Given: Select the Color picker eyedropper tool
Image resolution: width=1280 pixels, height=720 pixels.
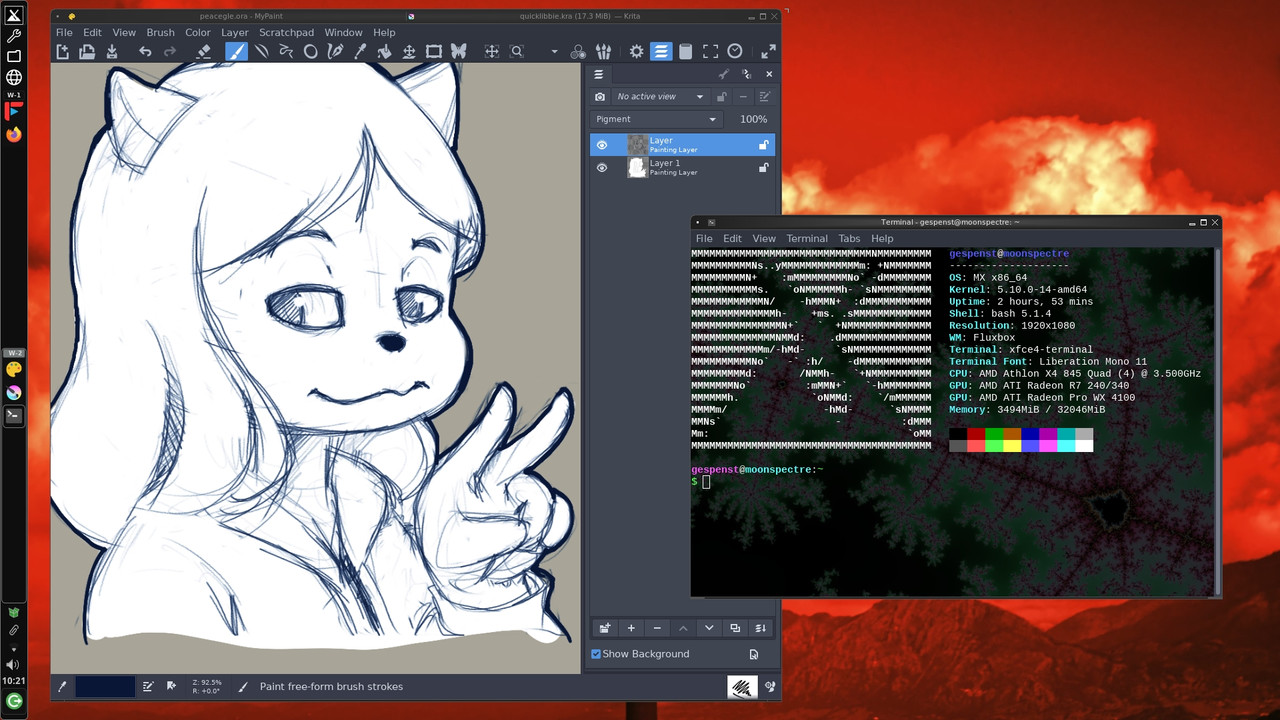Looking at the screenshot, I should click(x=360, y=52).
